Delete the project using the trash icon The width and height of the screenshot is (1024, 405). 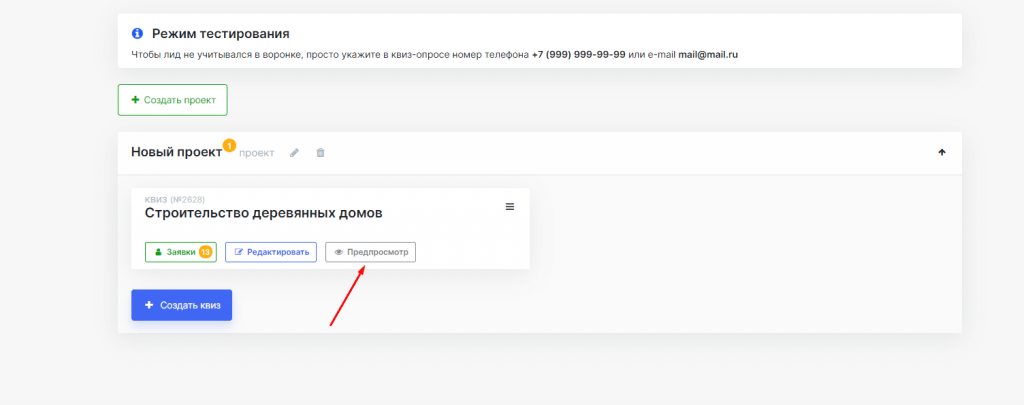[x=320, y=153]
